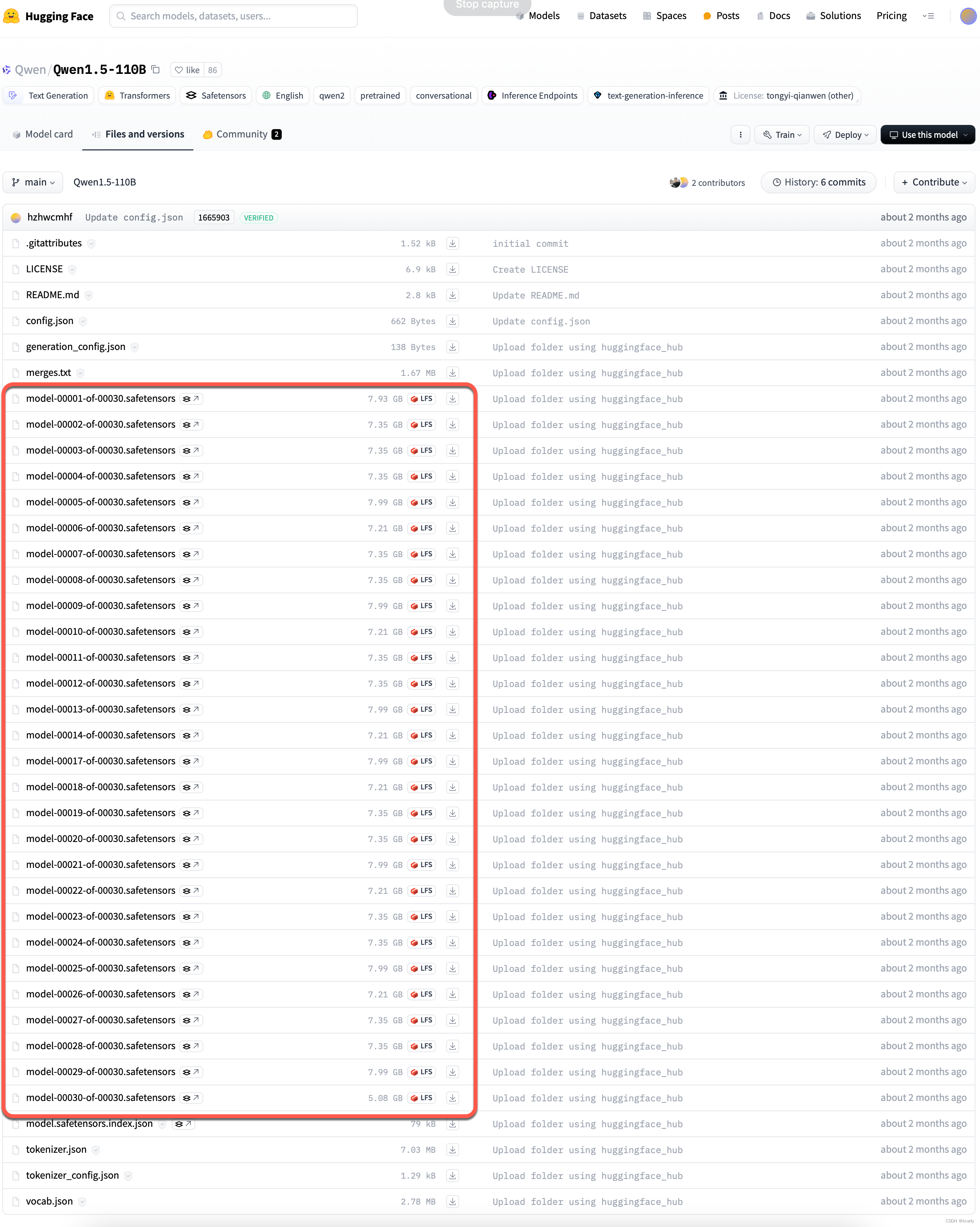Click the Inference Endpoints tag
Image resolution: width=980 pixels, height=1227 pixels.
click(532, 96)
